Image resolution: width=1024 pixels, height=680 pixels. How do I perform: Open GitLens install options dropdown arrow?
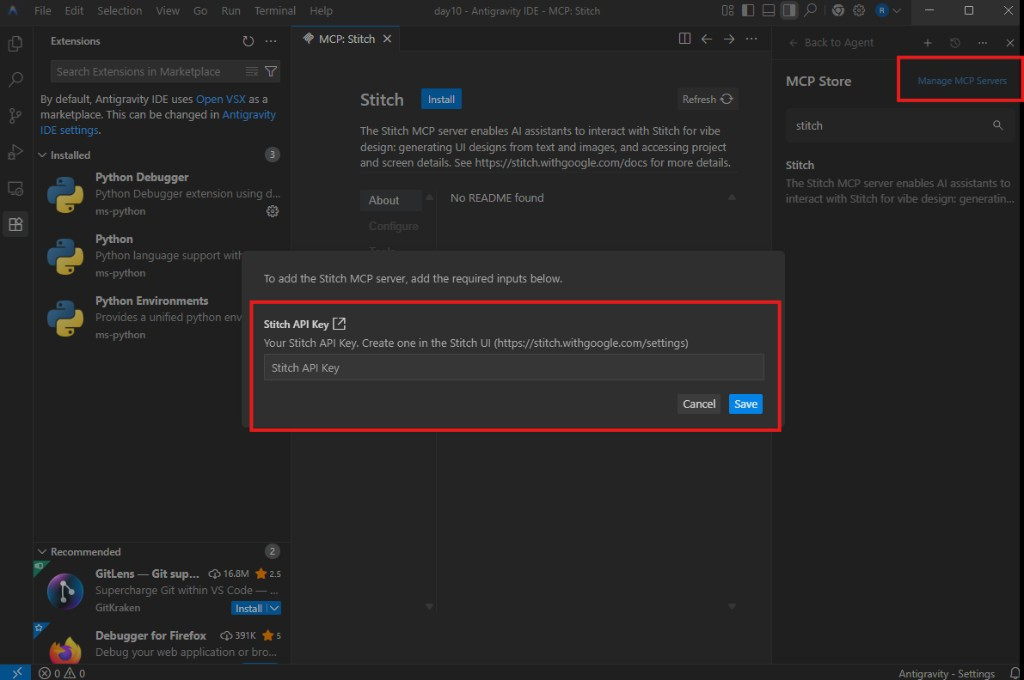pyautogui.click(x=275, y=608)
